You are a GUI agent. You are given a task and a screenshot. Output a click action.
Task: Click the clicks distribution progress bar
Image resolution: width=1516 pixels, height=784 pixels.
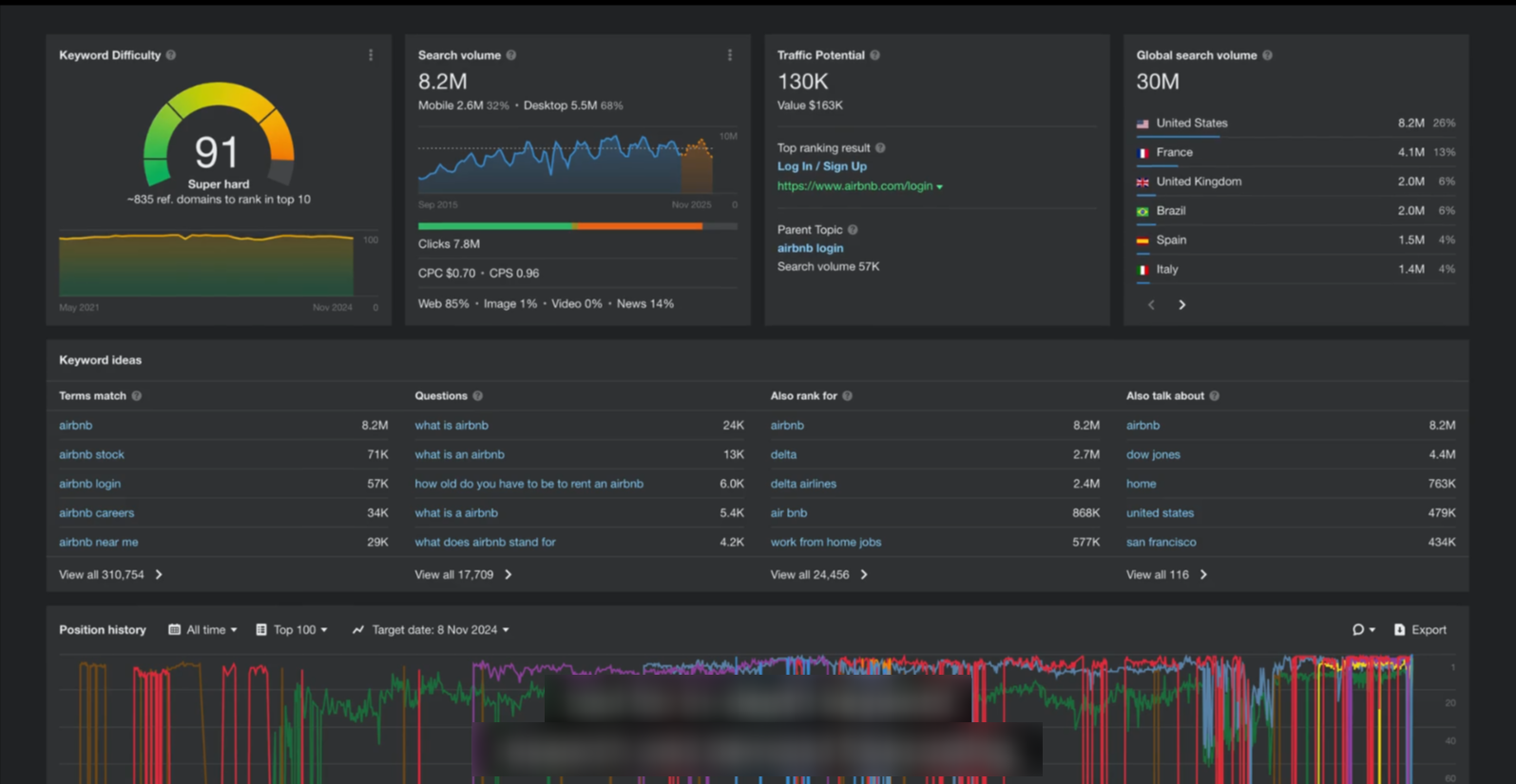click(x=577, y=226)
